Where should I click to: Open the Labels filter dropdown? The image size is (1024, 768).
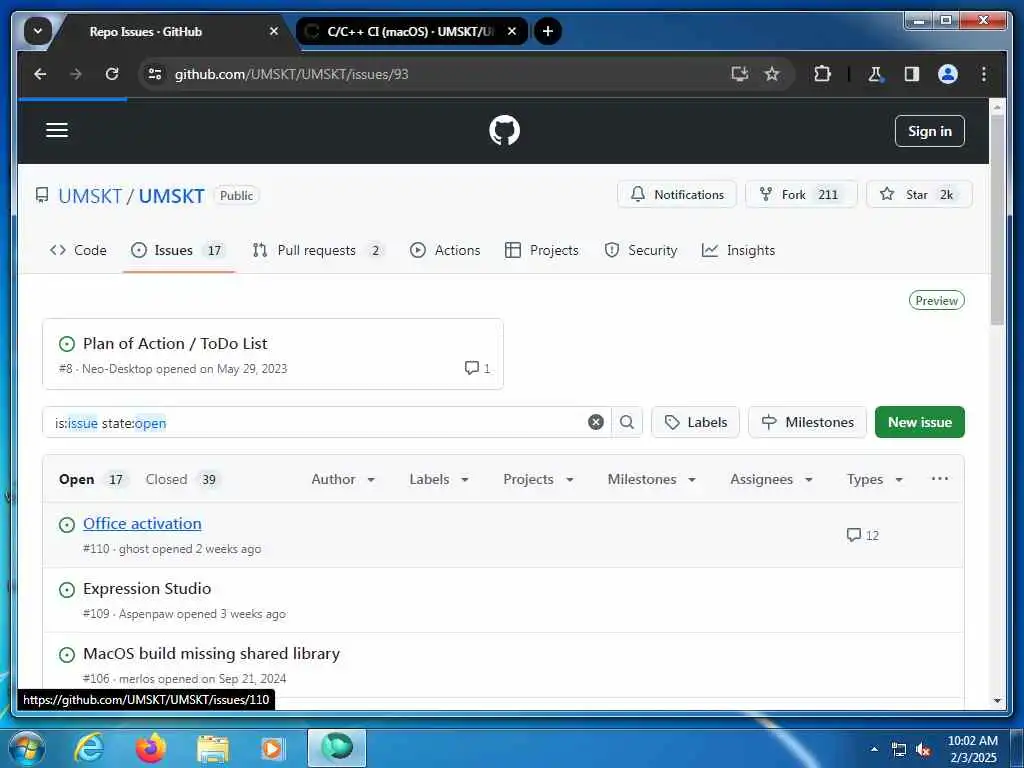coord(439,479)
